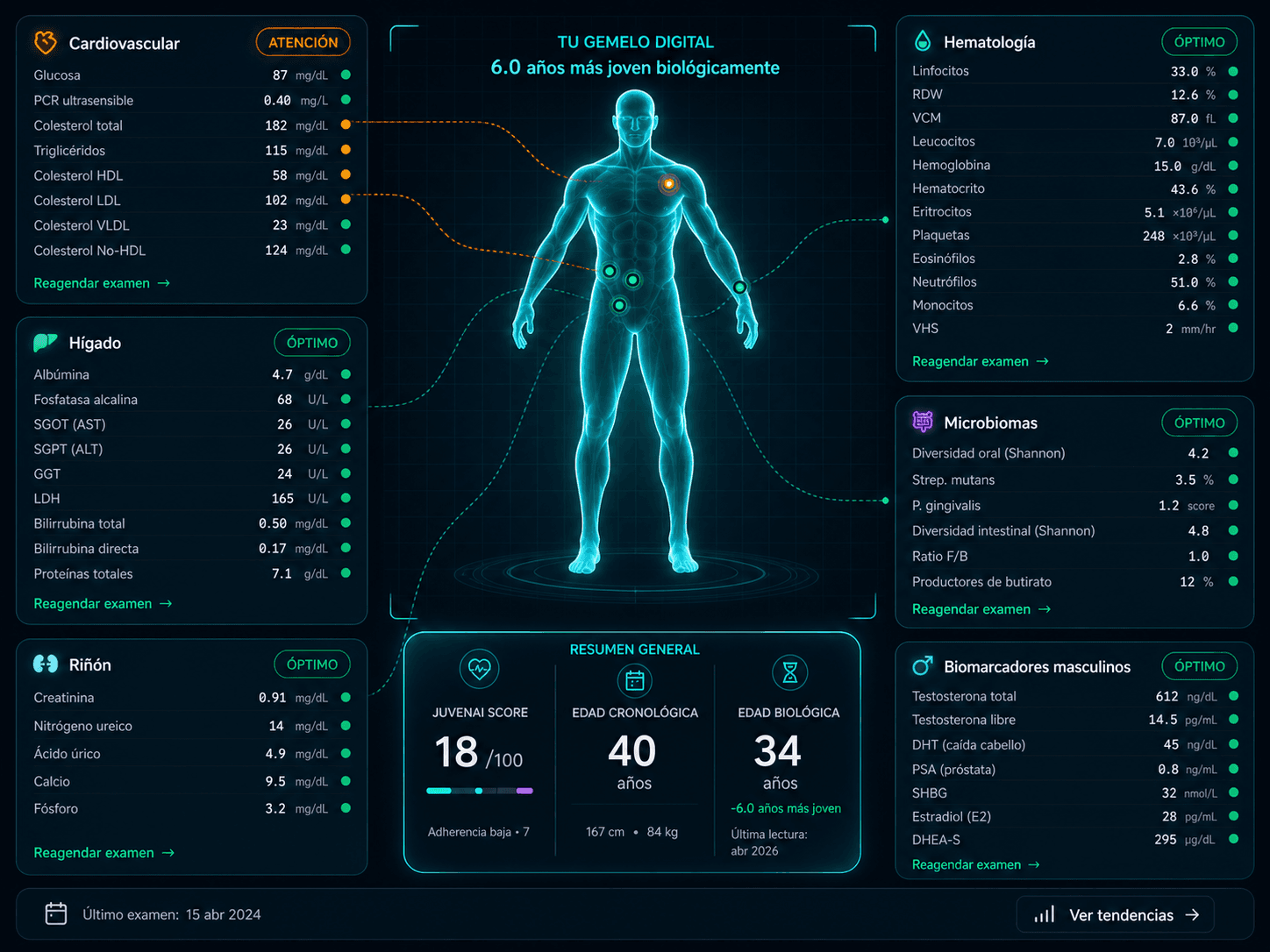Click the green status dot for P. gingivalis
The width and height of the screenshot is (1270, 952).
(1233, 505)
